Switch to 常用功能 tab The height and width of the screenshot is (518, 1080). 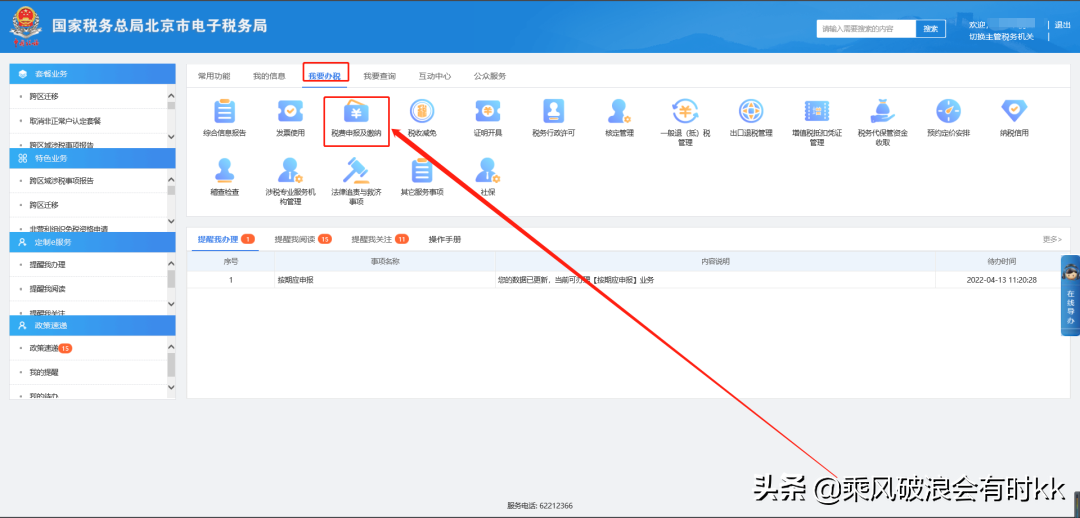click(x=214, y=76)
